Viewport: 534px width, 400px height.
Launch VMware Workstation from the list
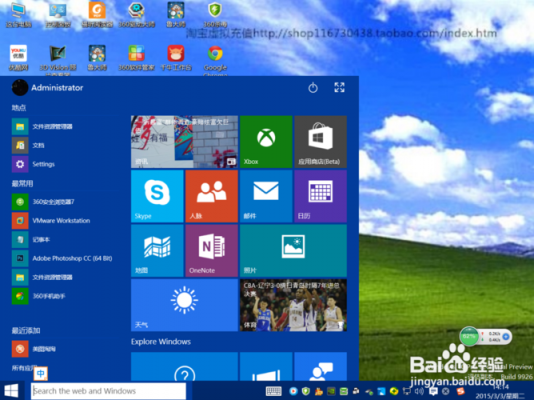[51, 221]
